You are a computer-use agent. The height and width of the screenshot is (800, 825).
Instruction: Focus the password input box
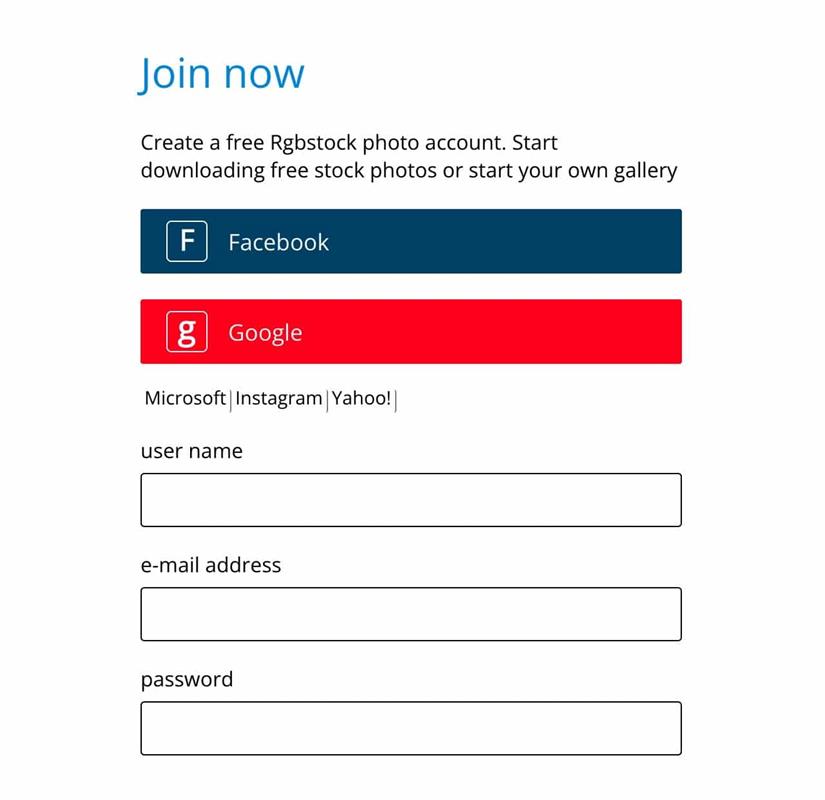[x=411, y=728]
